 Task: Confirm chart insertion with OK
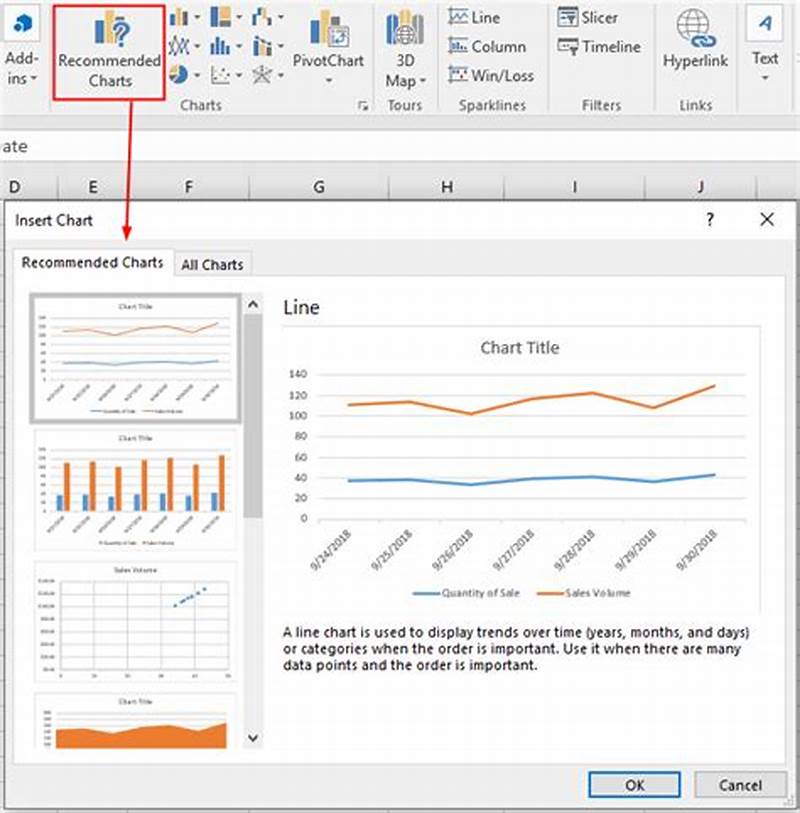click(634, 785)
